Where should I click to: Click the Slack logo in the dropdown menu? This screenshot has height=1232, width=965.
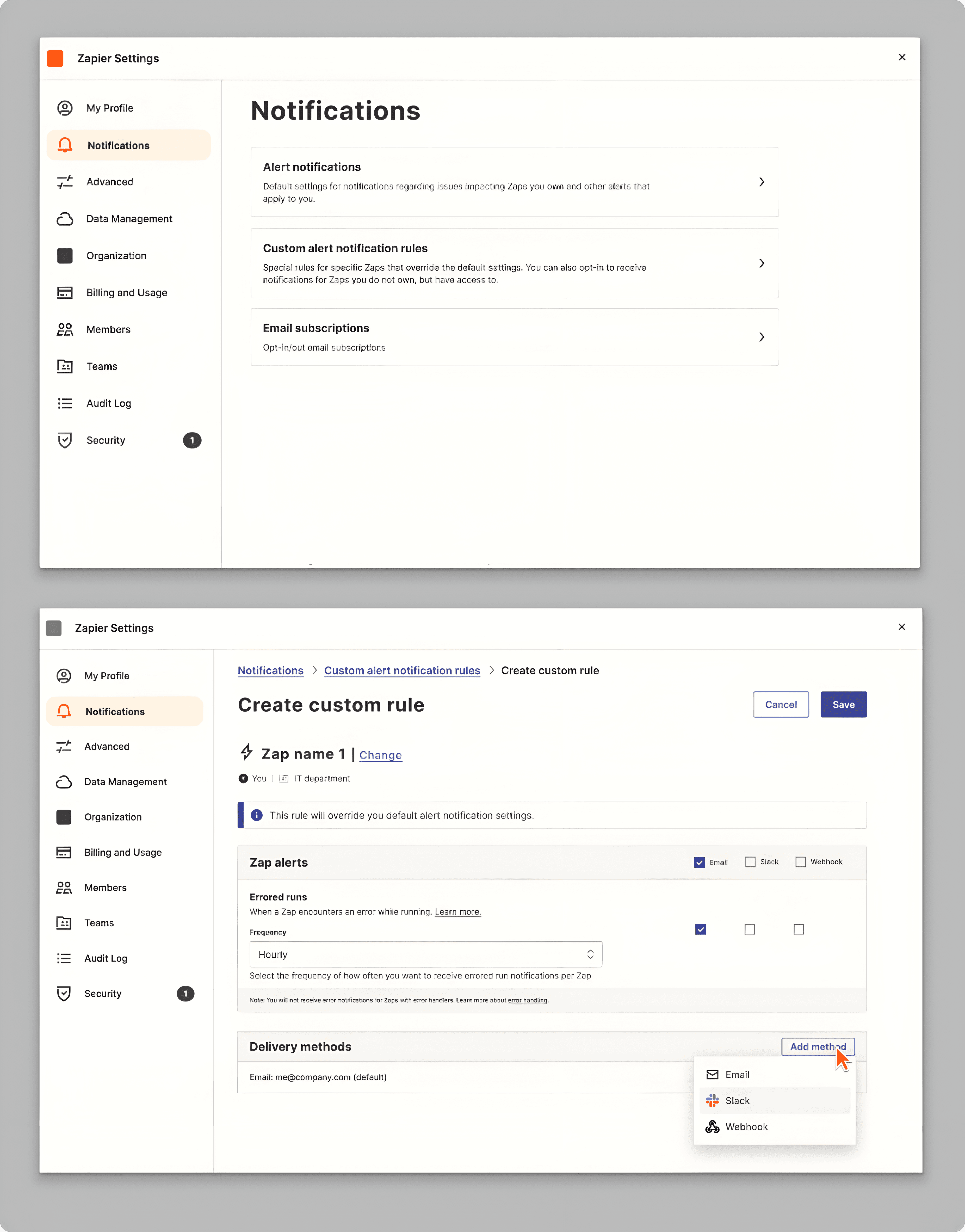[713, 1100]
